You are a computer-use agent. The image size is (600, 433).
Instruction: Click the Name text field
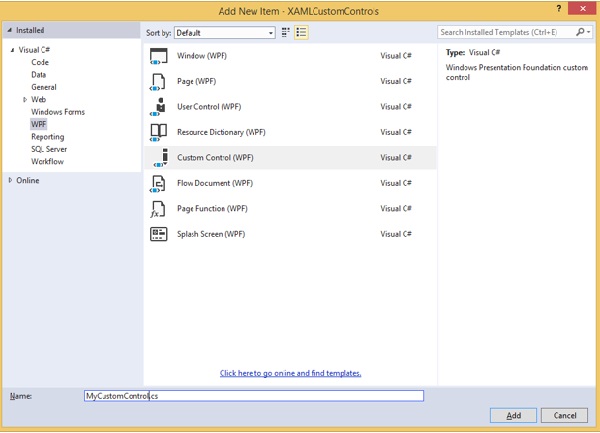(253, 396)
